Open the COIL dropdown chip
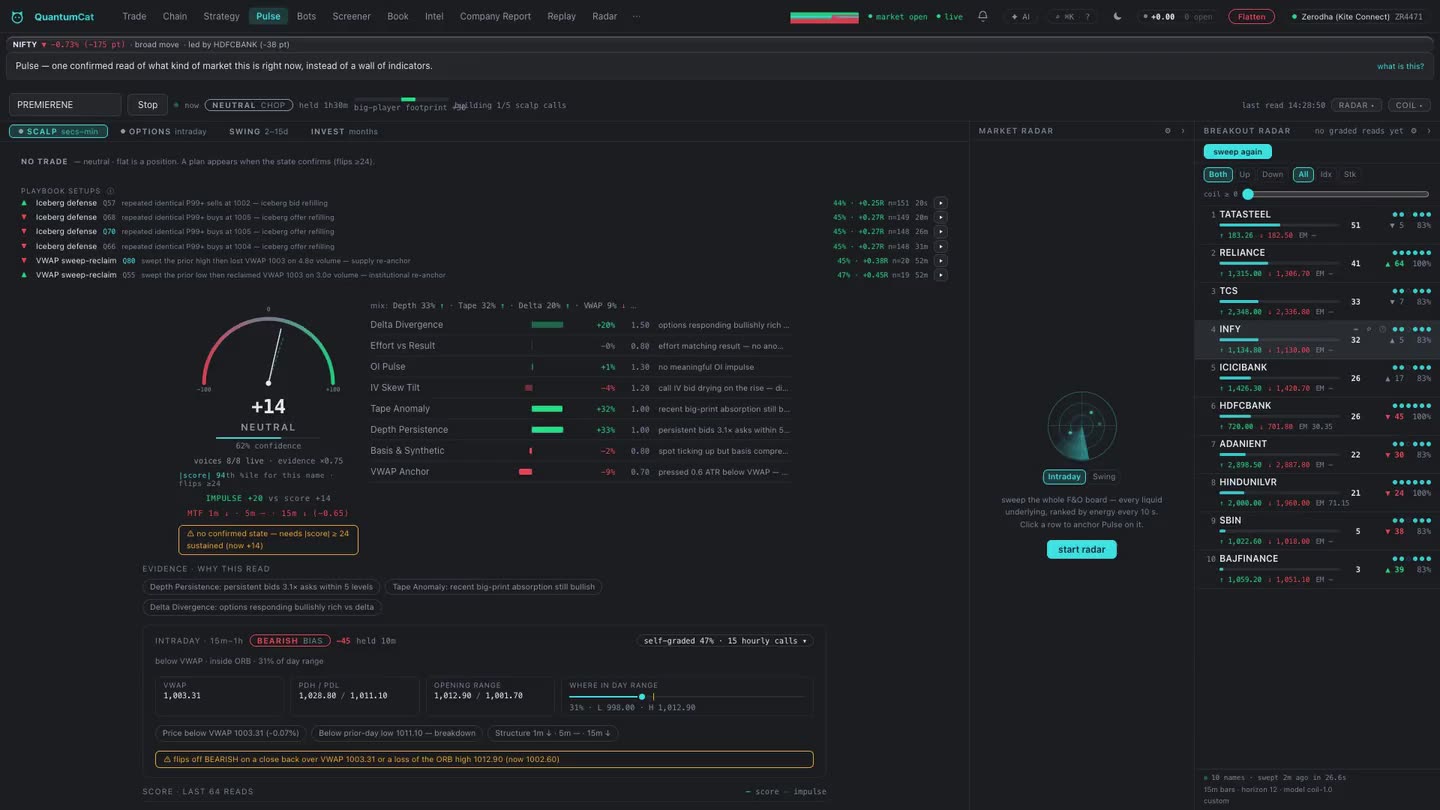1440x810 pixels. tap(1409, 105)
